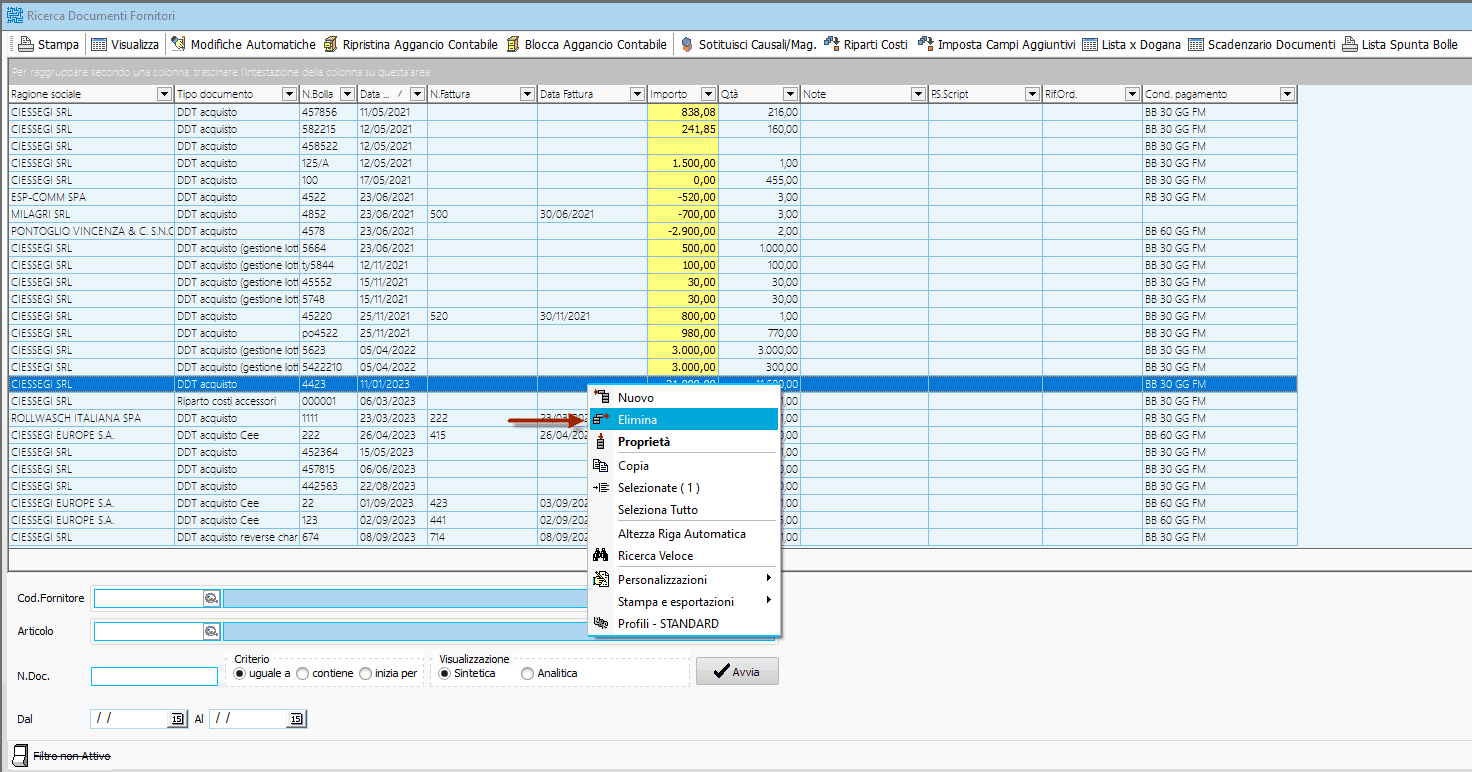Open PS.Script column filter dropdown
The width and height of the screenshot is (1472, 772).
pyautogui.click(x=1032, y=94)
